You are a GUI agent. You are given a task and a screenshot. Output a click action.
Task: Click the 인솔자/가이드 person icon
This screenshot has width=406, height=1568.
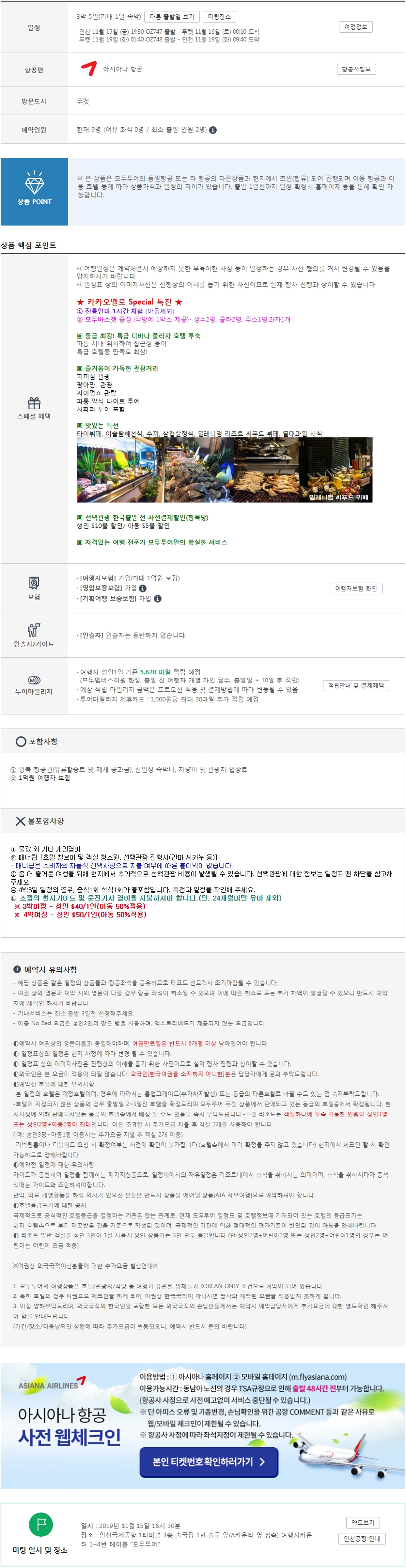(34, 630)
